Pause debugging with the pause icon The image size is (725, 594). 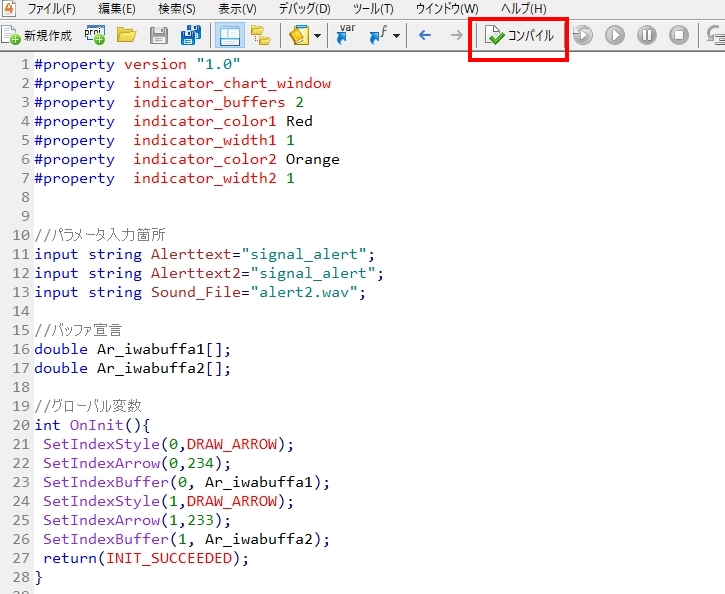click(x=647, y=35)
